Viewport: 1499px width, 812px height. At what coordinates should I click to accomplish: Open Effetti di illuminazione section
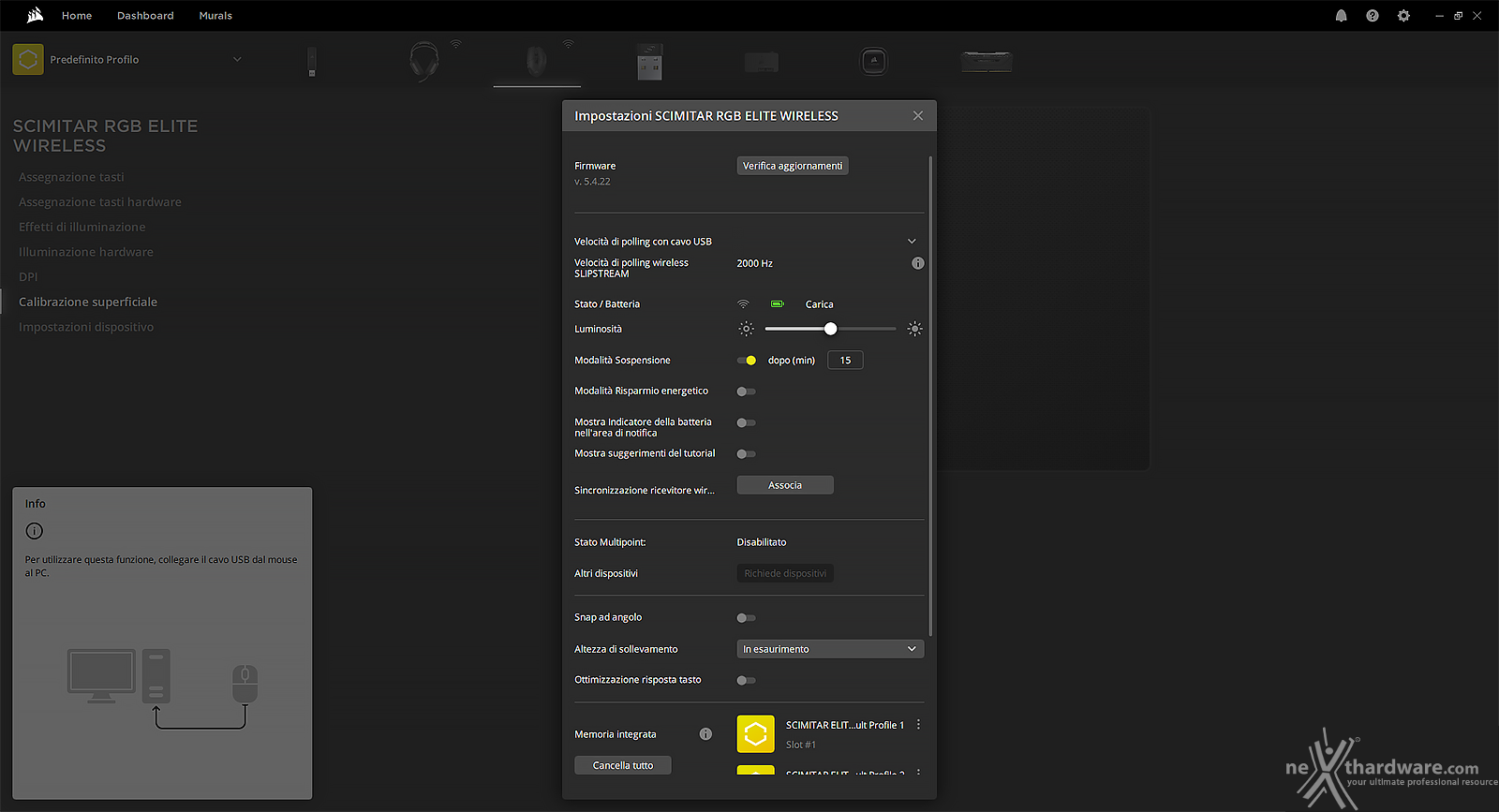click(x=82, y=227)
